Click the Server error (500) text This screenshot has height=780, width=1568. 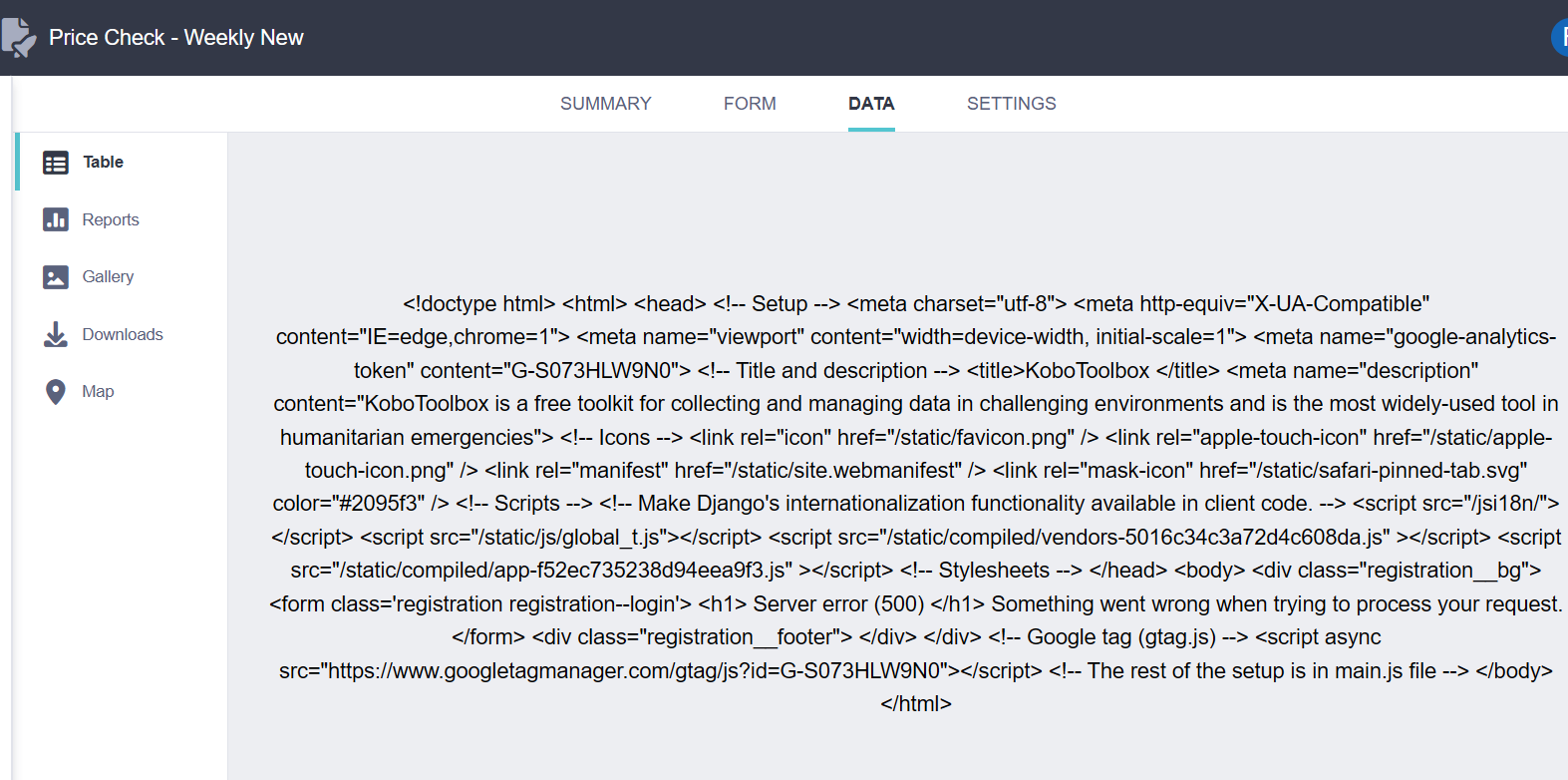(x=838, y=603)
